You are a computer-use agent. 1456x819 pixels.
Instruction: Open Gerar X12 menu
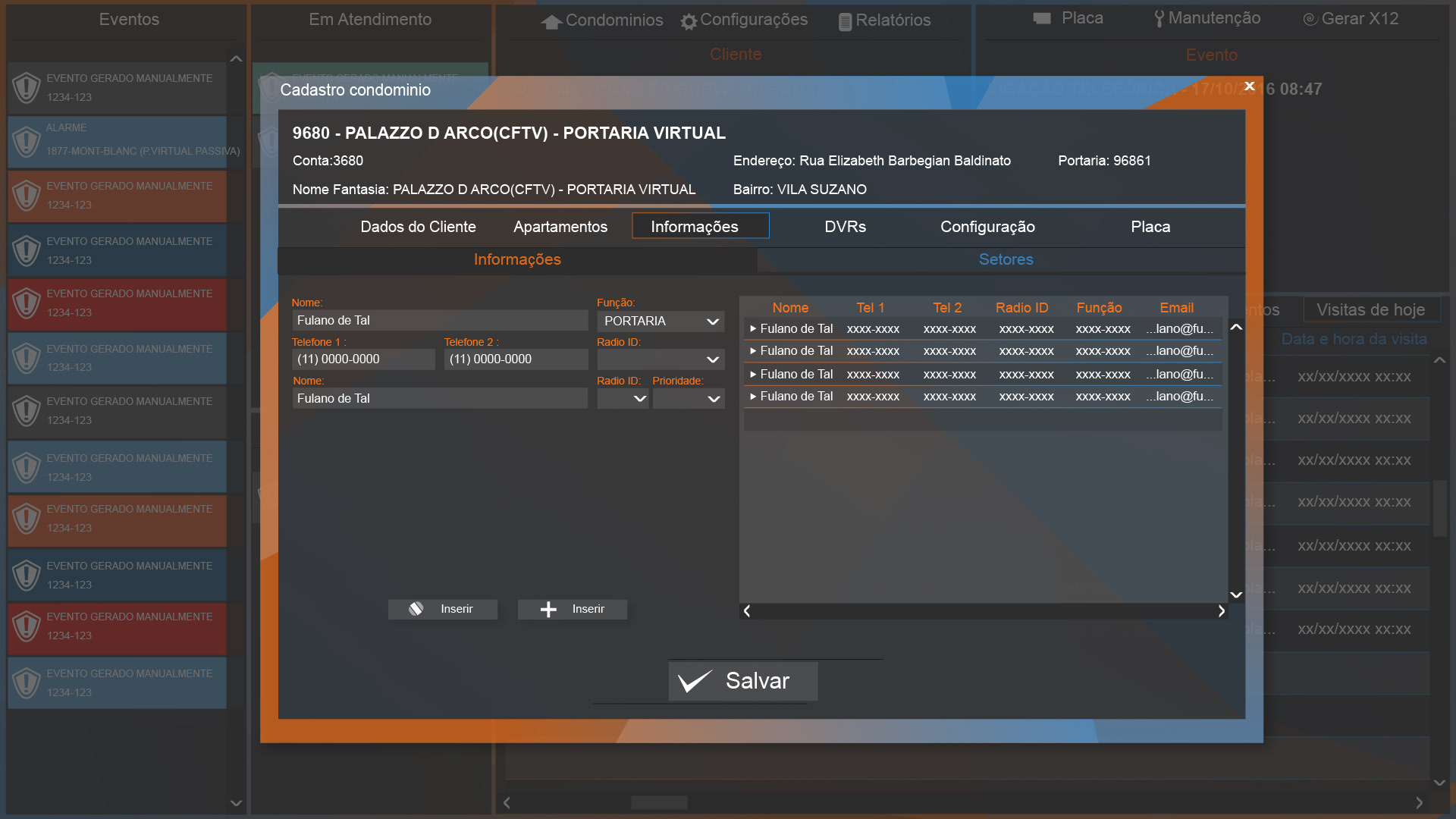[1351, 19]
